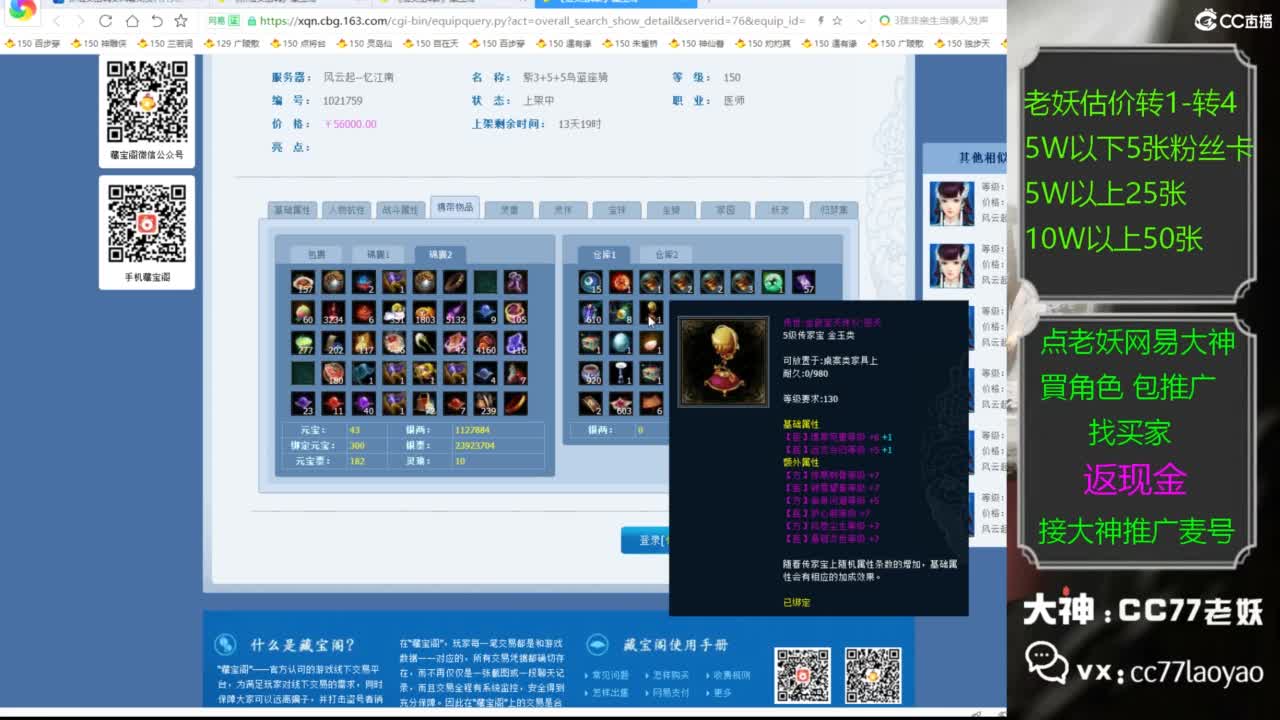Click the item stack showing 239
The height and width of the screenshot is (720, 1280).
click(485, 403)
